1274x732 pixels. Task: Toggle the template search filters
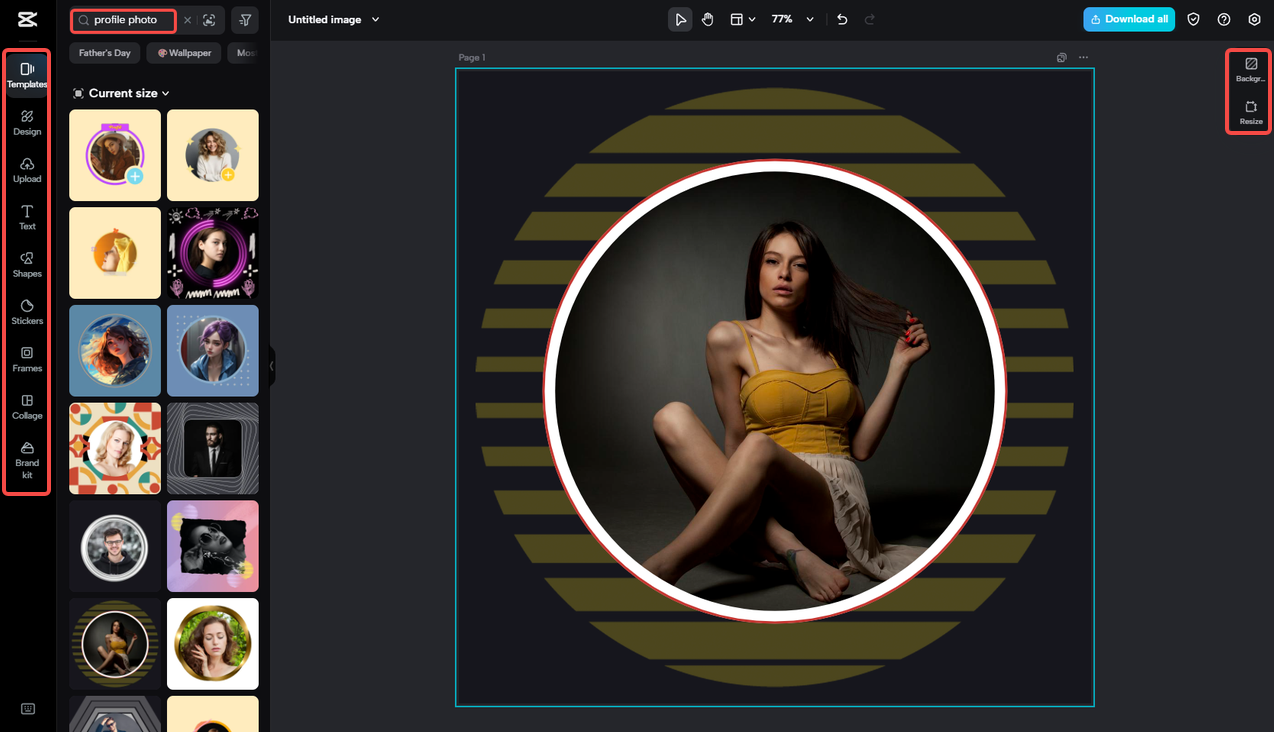[243, 19]
